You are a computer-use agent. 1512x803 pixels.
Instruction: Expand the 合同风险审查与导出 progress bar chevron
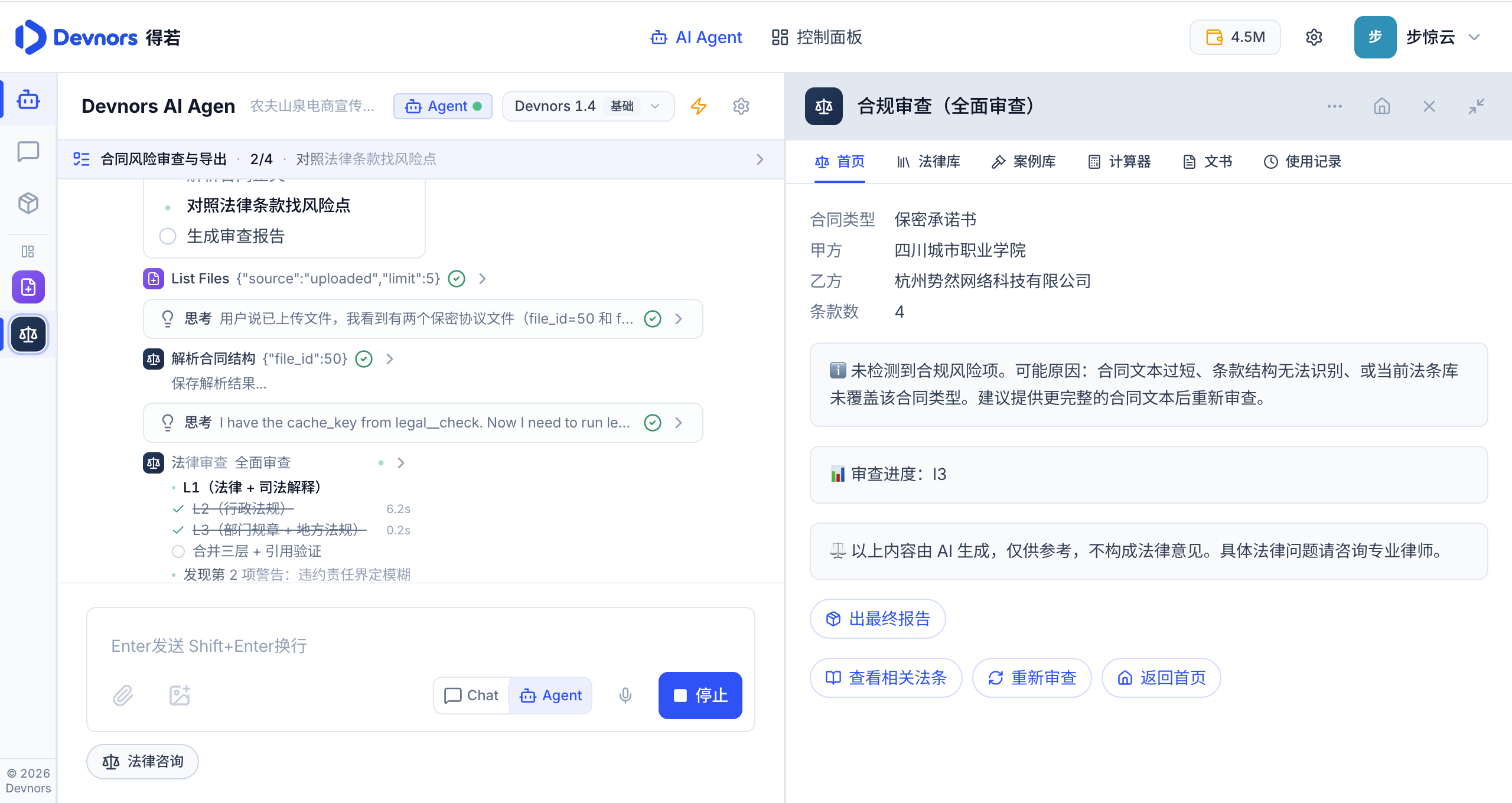tap(760, 159)
